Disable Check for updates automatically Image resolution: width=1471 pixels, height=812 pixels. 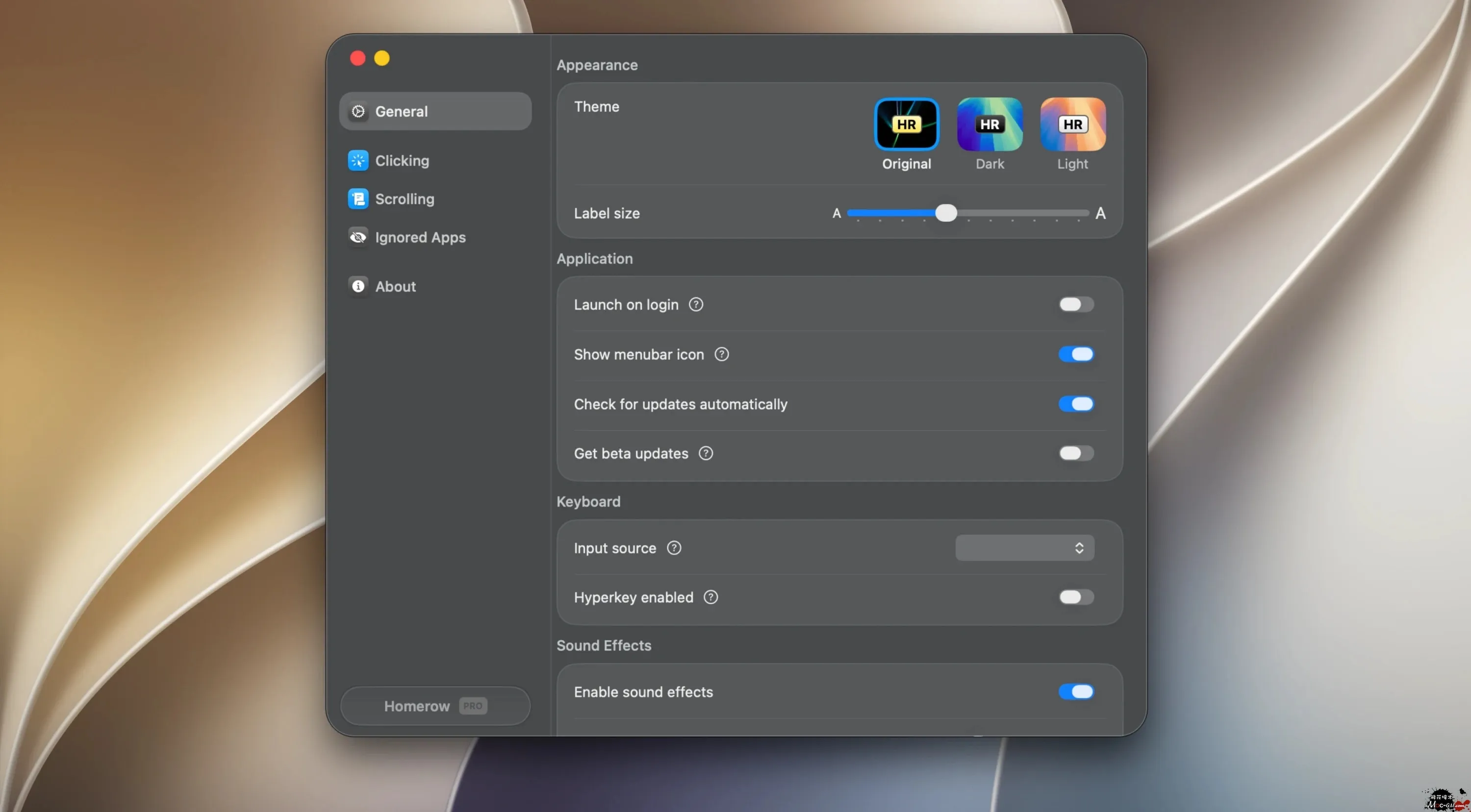click(1076, 404)
